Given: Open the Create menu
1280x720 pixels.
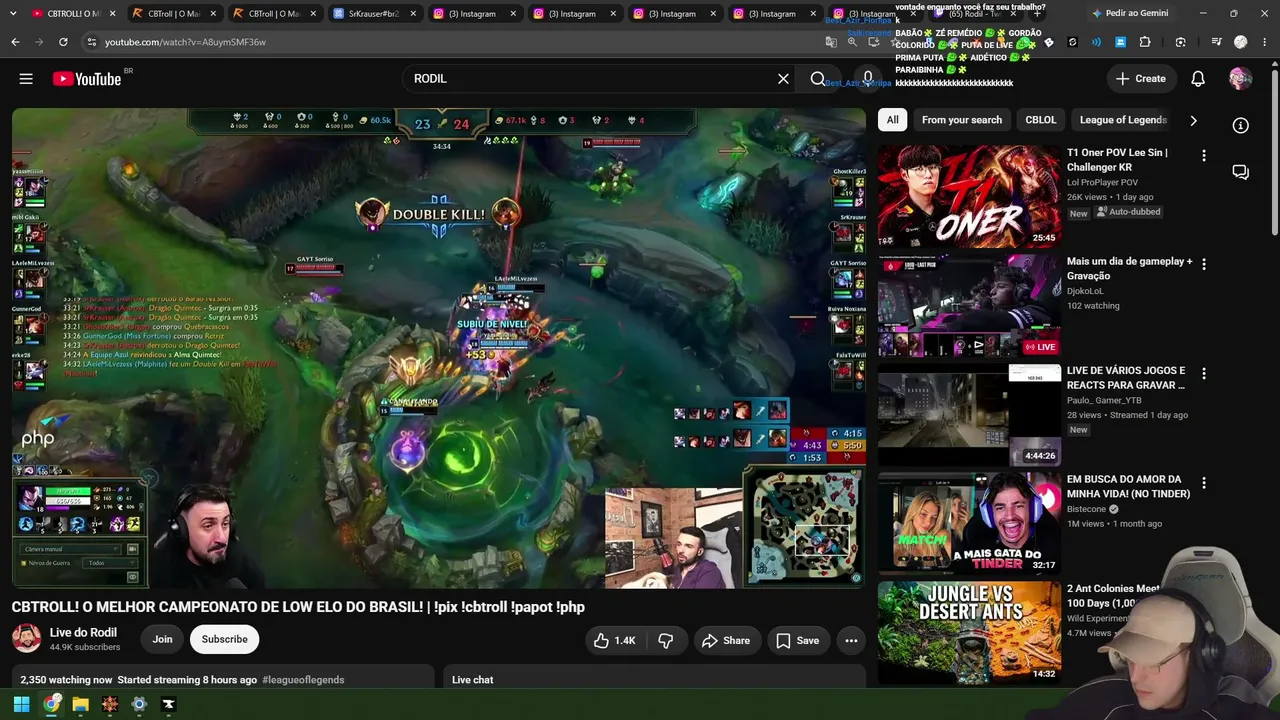Looking at the screenshot, I should pyautogui.click(x=1141, y=79).
